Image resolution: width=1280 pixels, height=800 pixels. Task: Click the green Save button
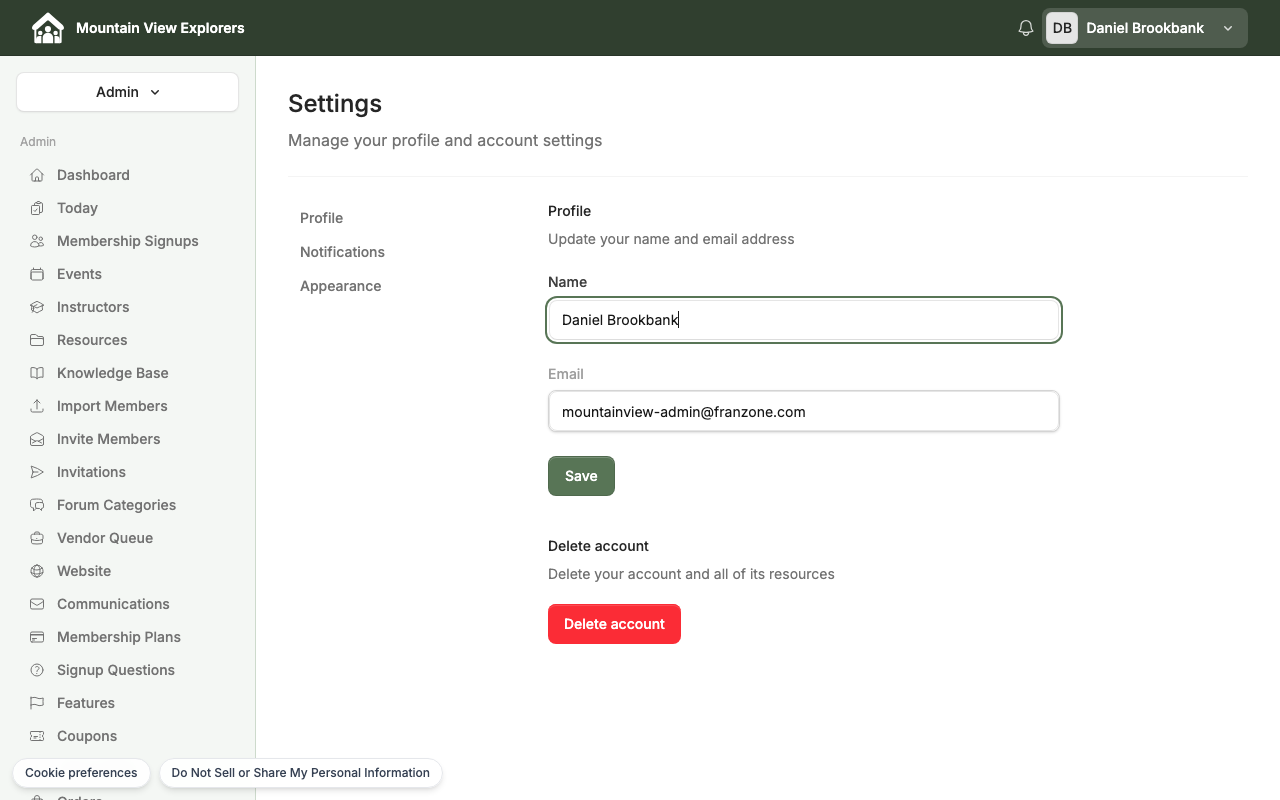click(581, 476)
